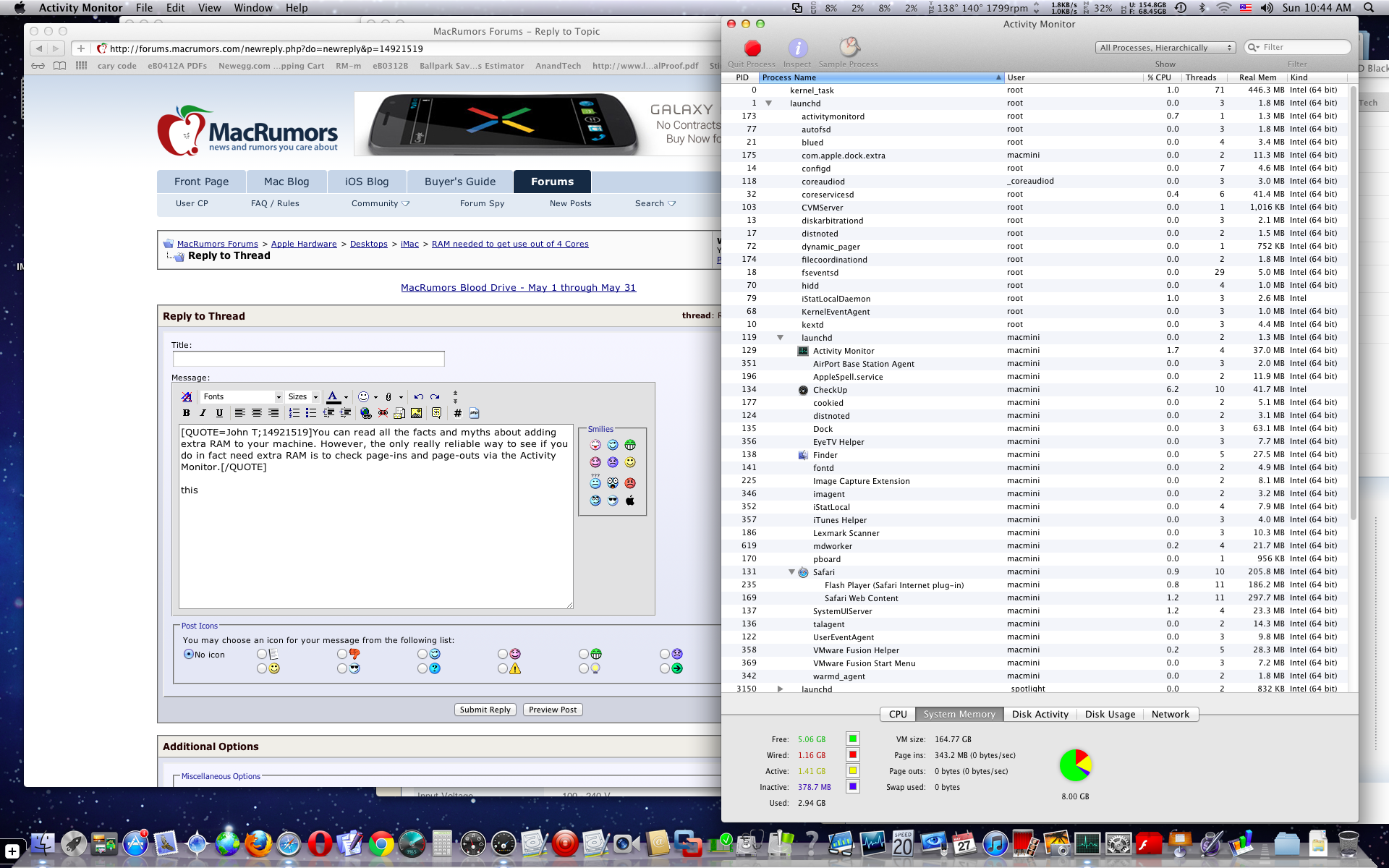
Task: Click the red Quit Process icon
Action: [x=752, y=48]
